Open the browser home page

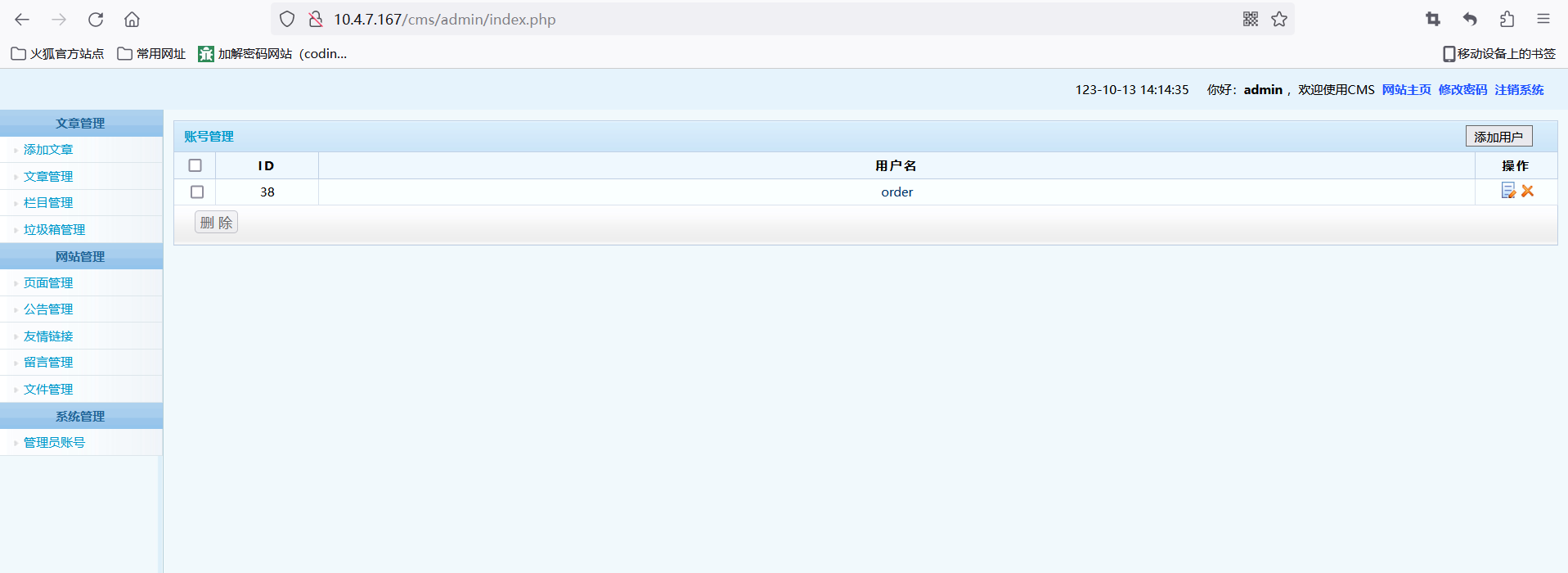click(132, 19)
